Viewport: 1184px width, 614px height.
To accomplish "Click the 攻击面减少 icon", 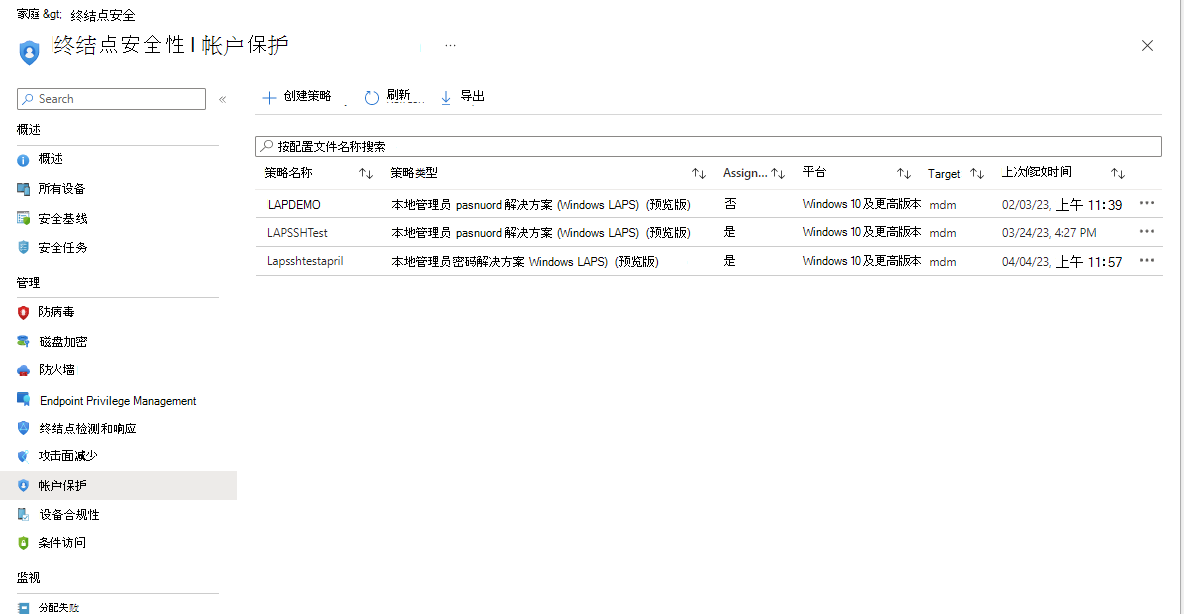I will click(23, 456).
